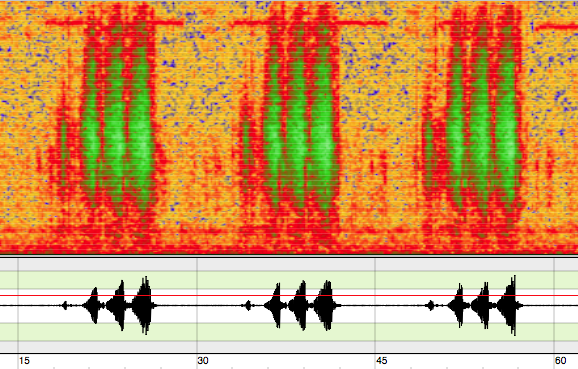Select the small pre-pulse before the first waveform burst
The width and height of the screenshot is (578, 369).
[65, 305]
